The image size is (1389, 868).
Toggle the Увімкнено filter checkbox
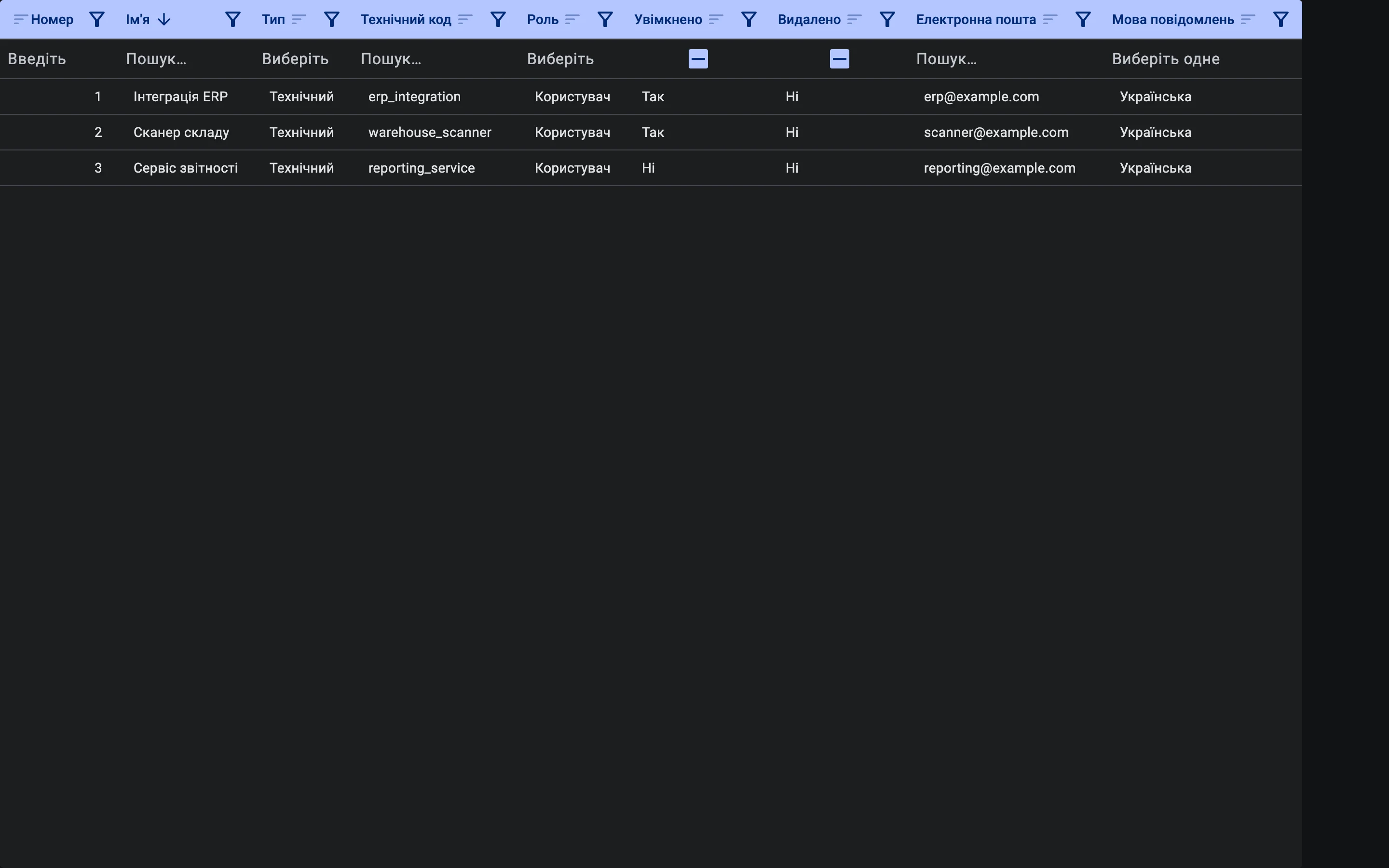tap(698, 58)
